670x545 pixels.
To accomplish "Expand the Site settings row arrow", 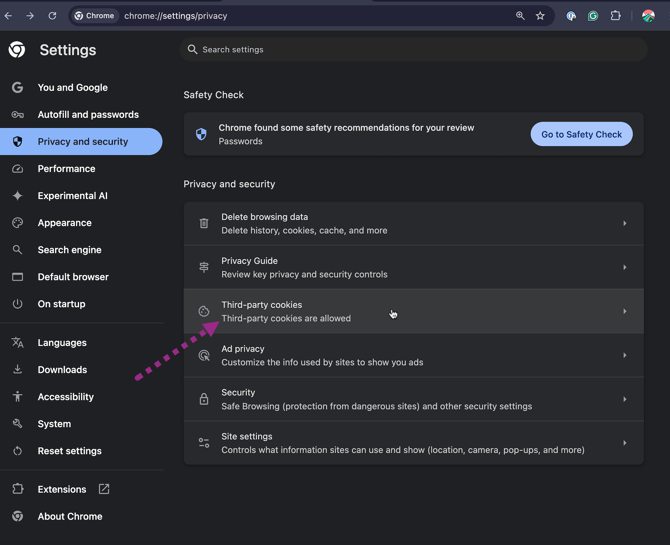I will tap(625, 443).
